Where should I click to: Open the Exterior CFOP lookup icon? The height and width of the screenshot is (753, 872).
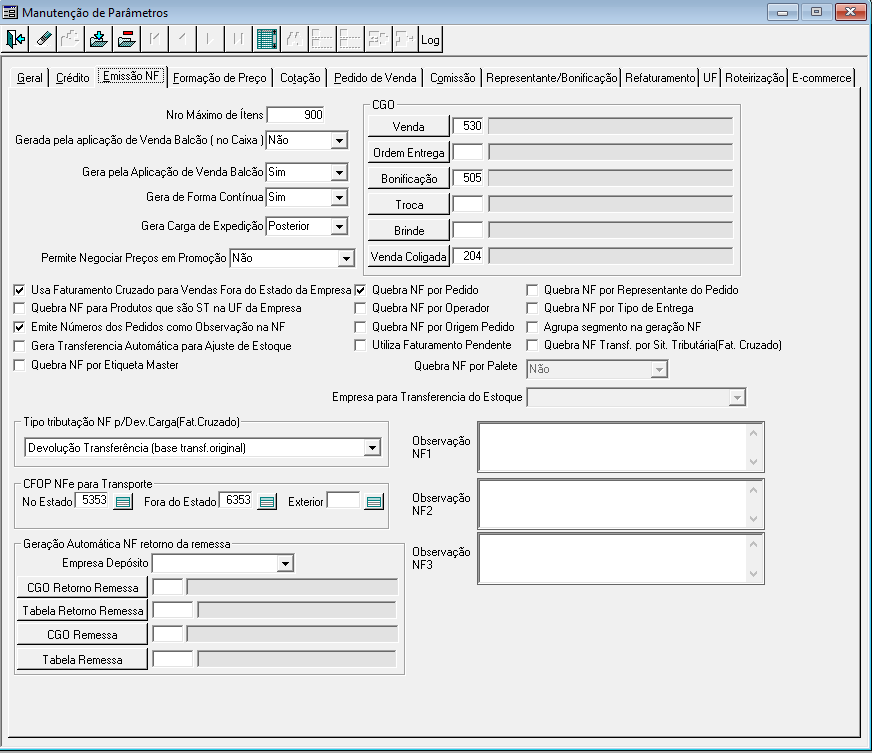tap(374, 502)
